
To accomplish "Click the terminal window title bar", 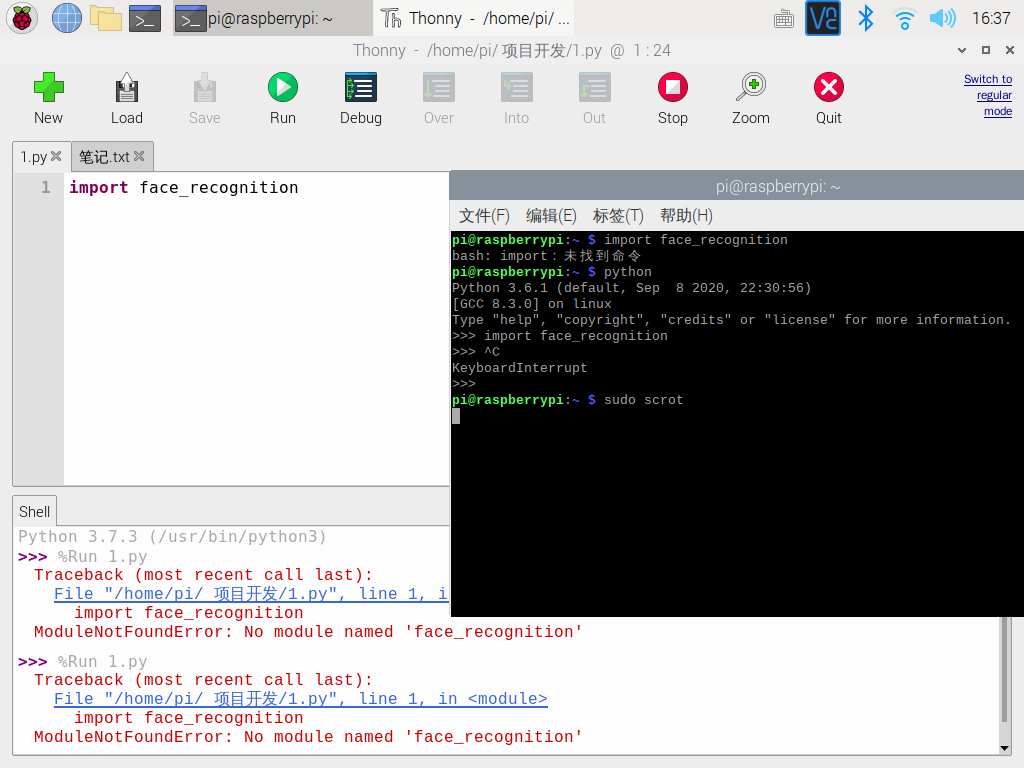I will click(x=737, y=186).
